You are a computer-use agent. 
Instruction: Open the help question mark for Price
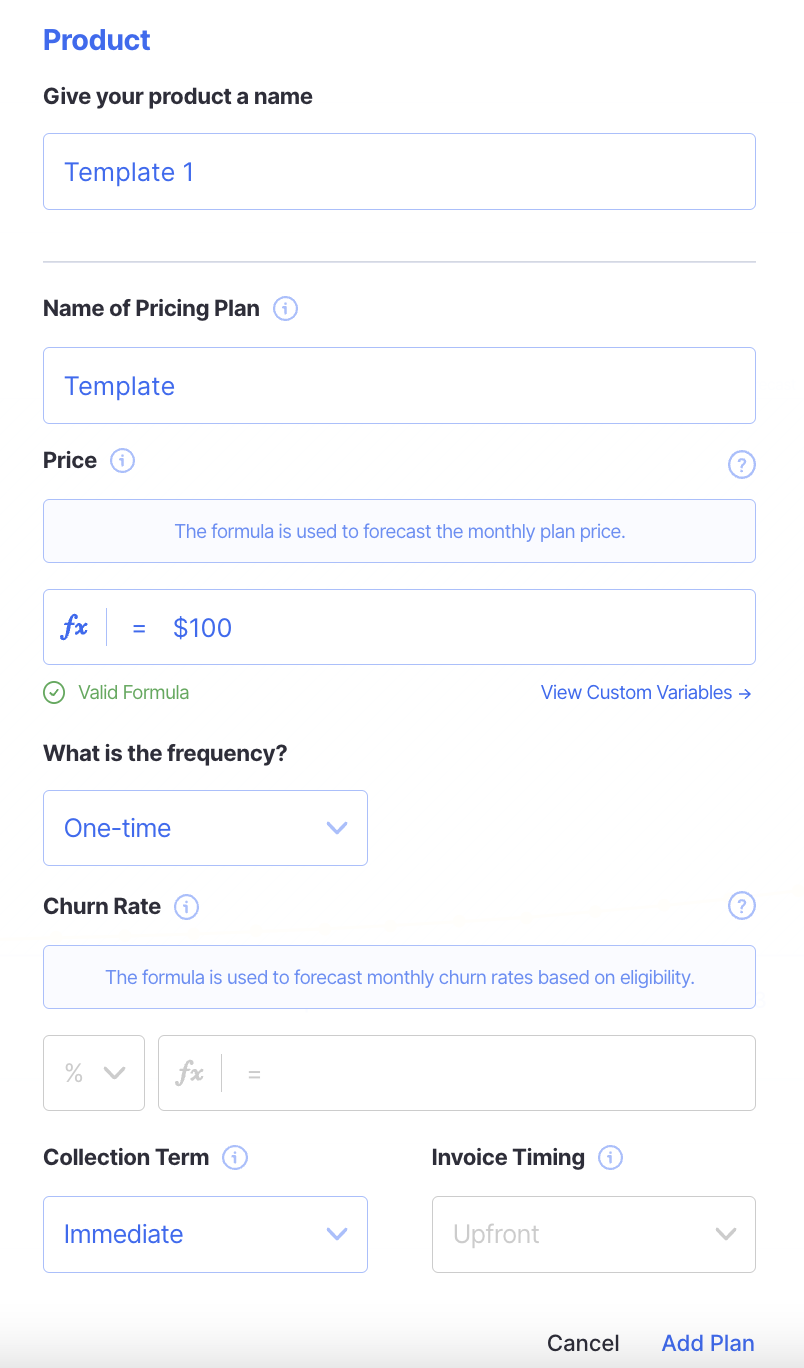tap(741, 465)
